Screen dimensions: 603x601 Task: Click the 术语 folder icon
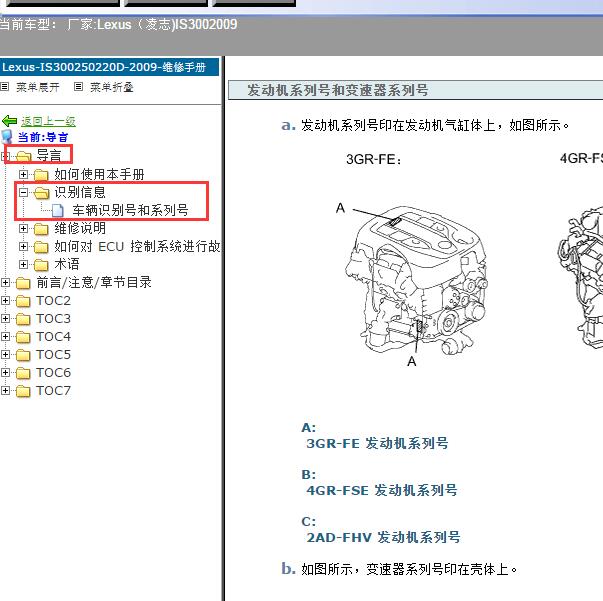click(41, 264)
